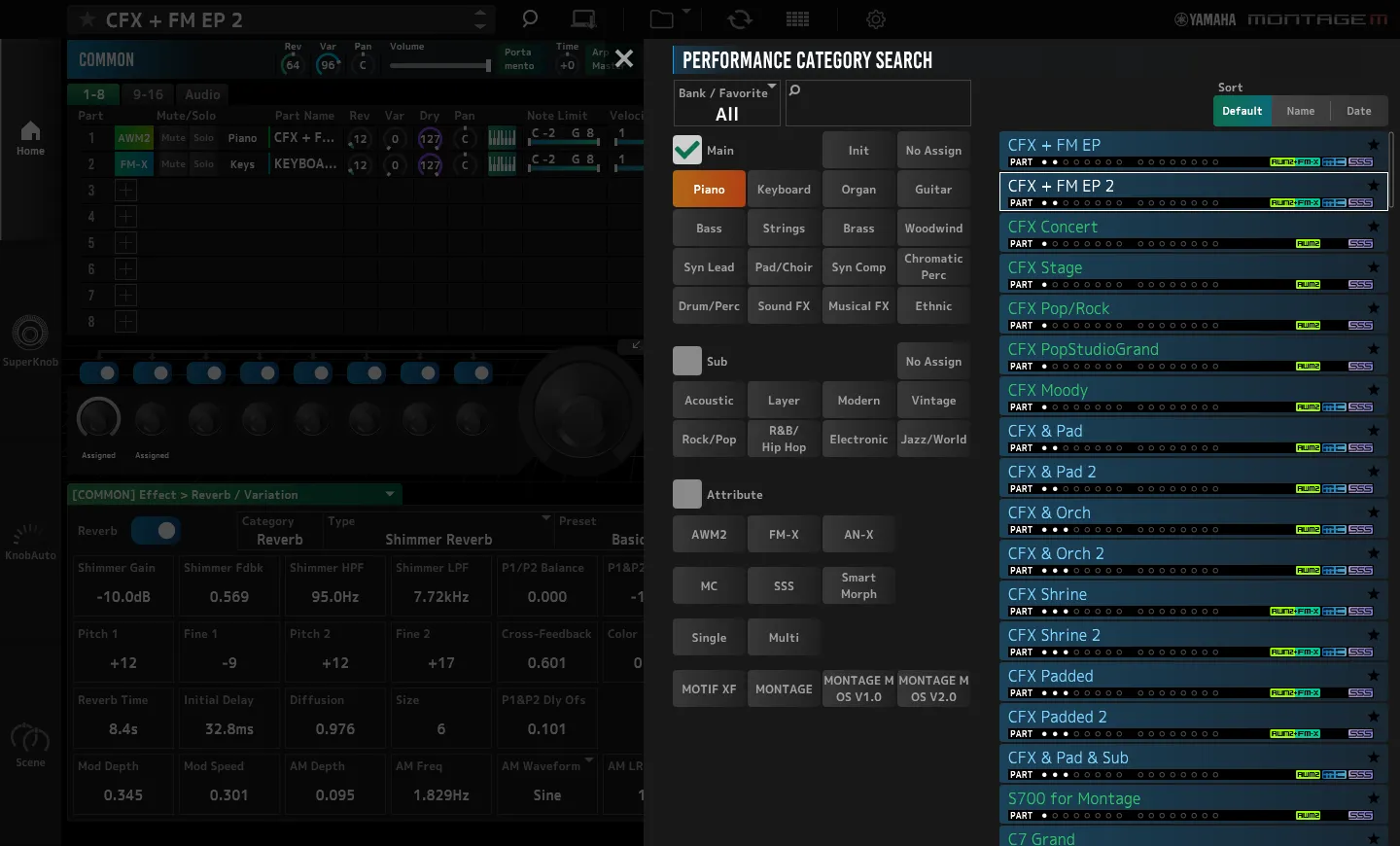This screenshot has width=1400, height=846.
Task: Click the settings gear icon
Action: point(876,19)
